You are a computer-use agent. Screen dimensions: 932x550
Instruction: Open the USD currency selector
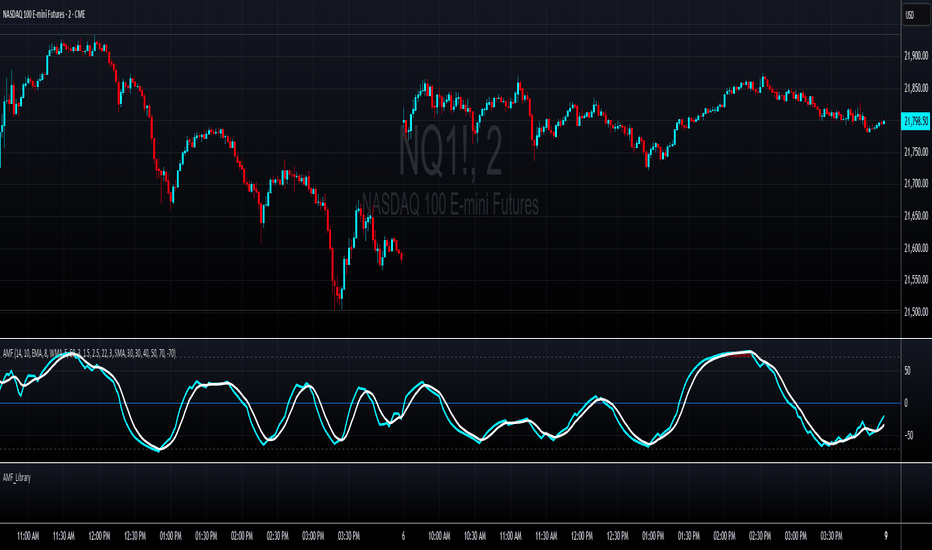(916, 15)
